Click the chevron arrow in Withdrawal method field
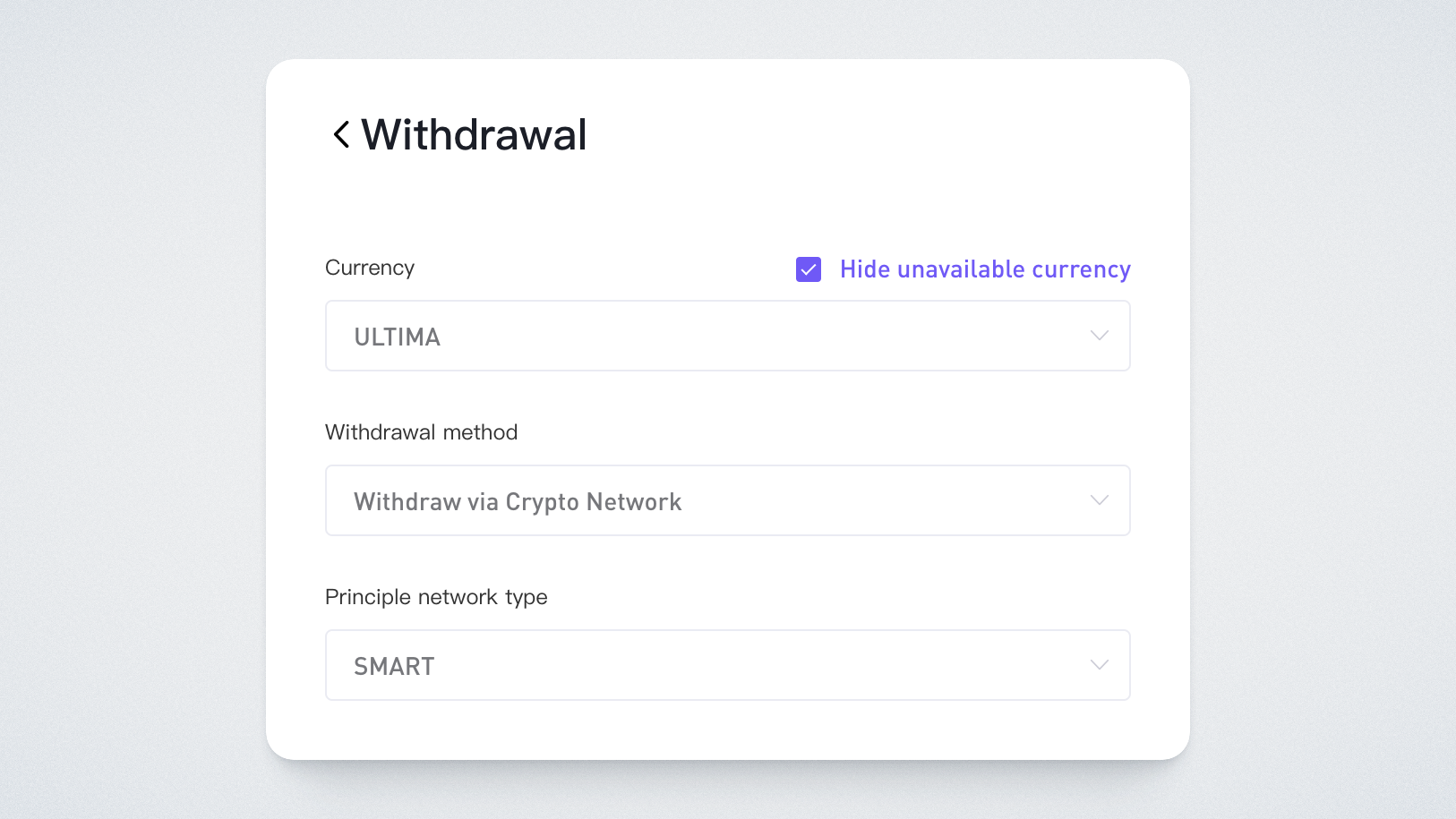Screen dimensions: 1456x819 pos(1099,500)
